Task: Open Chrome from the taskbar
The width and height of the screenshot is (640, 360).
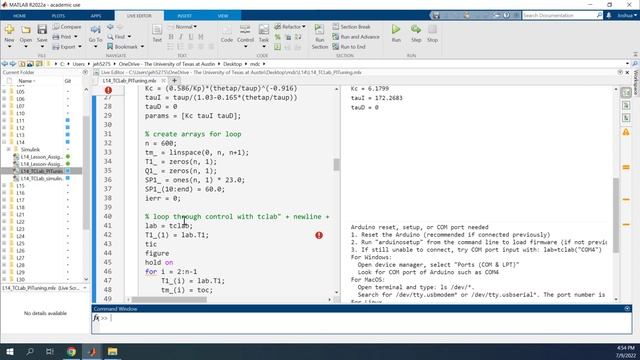Action: coord(71,351)
